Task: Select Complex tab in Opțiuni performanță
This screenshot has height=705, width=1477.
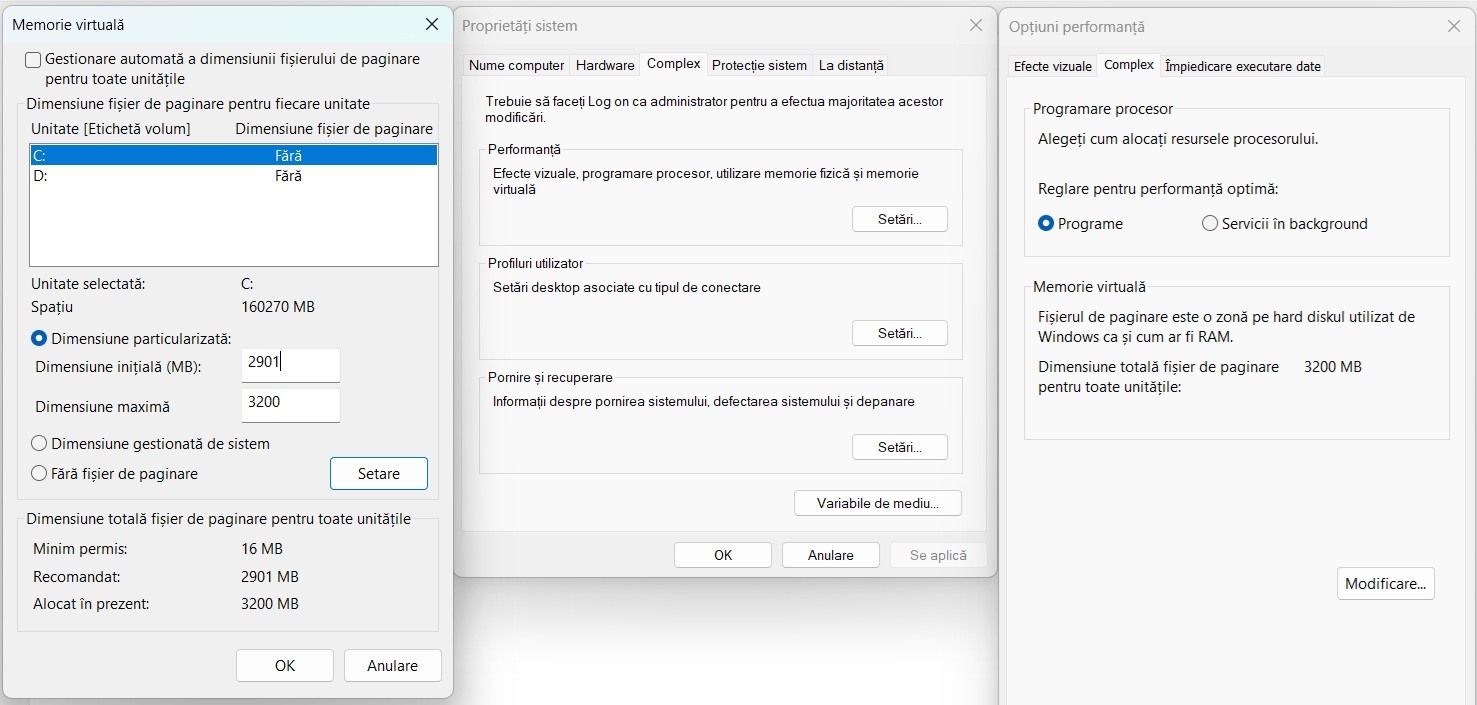Action: click(x=1129, y=64)
